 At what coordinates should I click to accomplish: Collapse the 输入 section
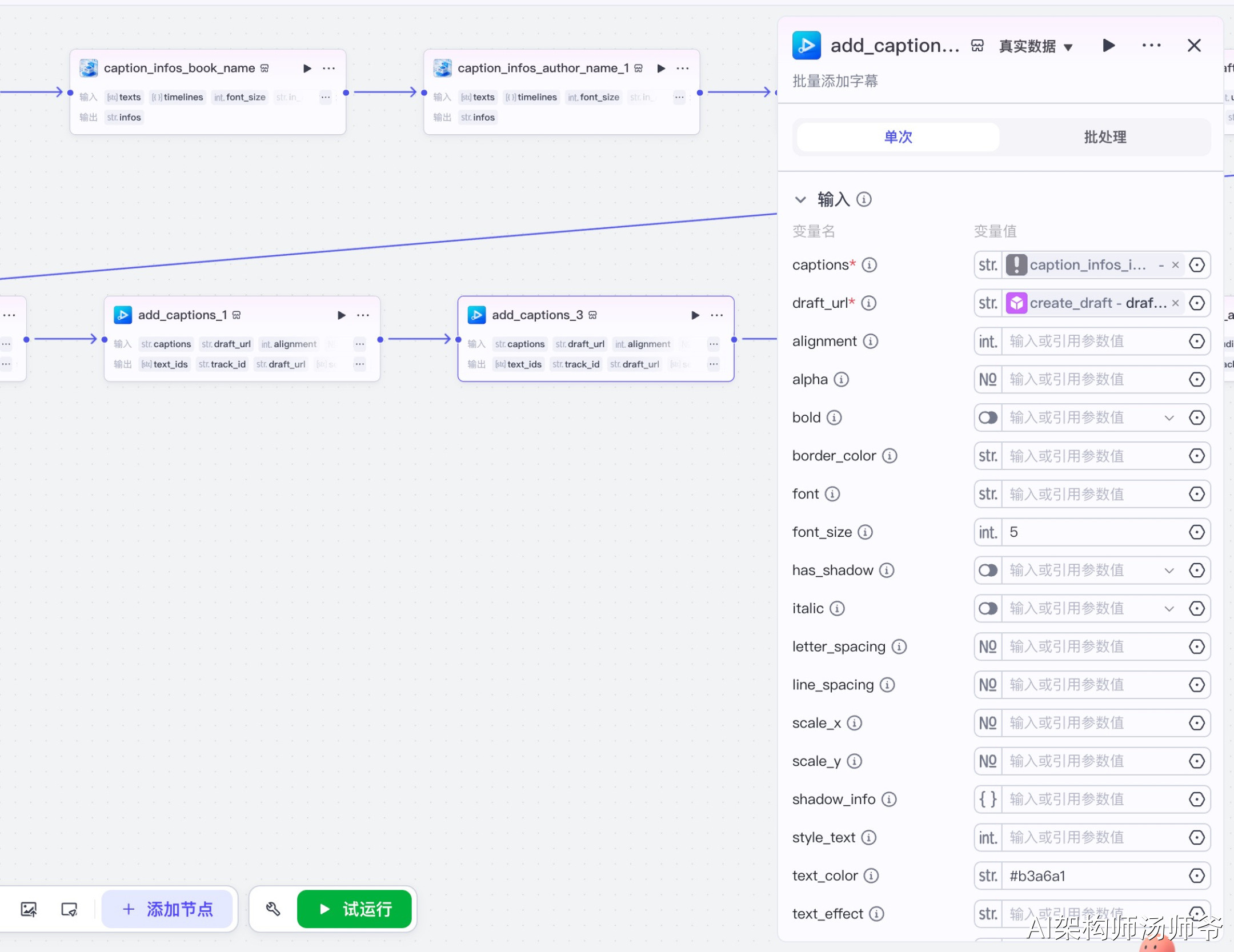coord(800,200)
